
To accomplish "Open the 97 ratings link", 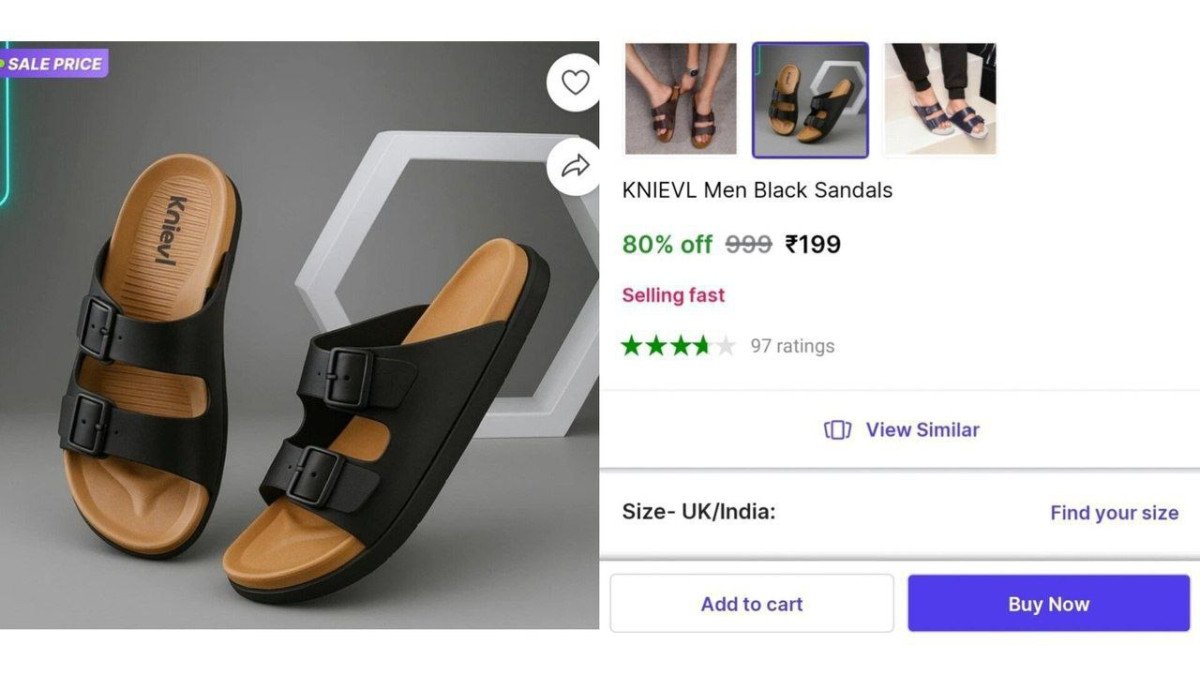I will tap(792, 346).
